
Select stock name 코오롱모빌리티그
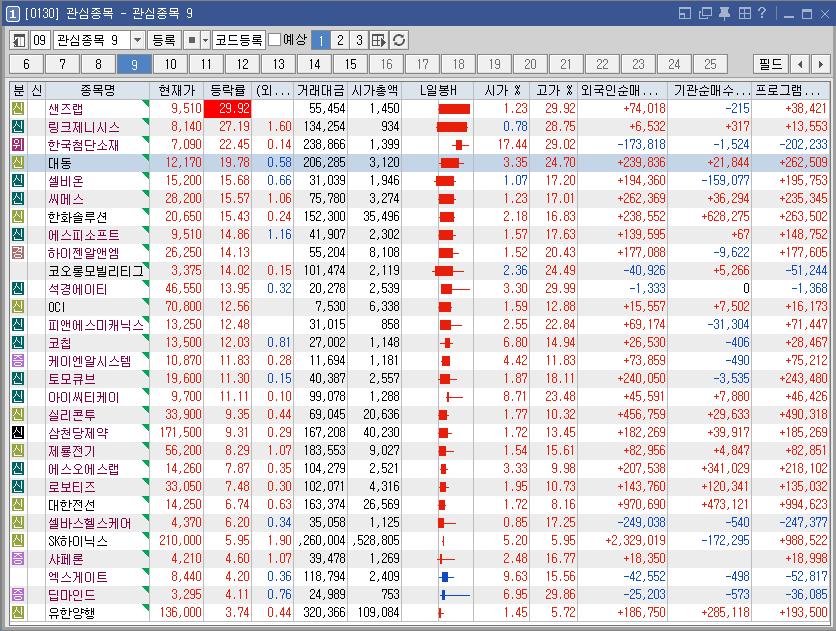pyautogui.click(x=96, y=271)
